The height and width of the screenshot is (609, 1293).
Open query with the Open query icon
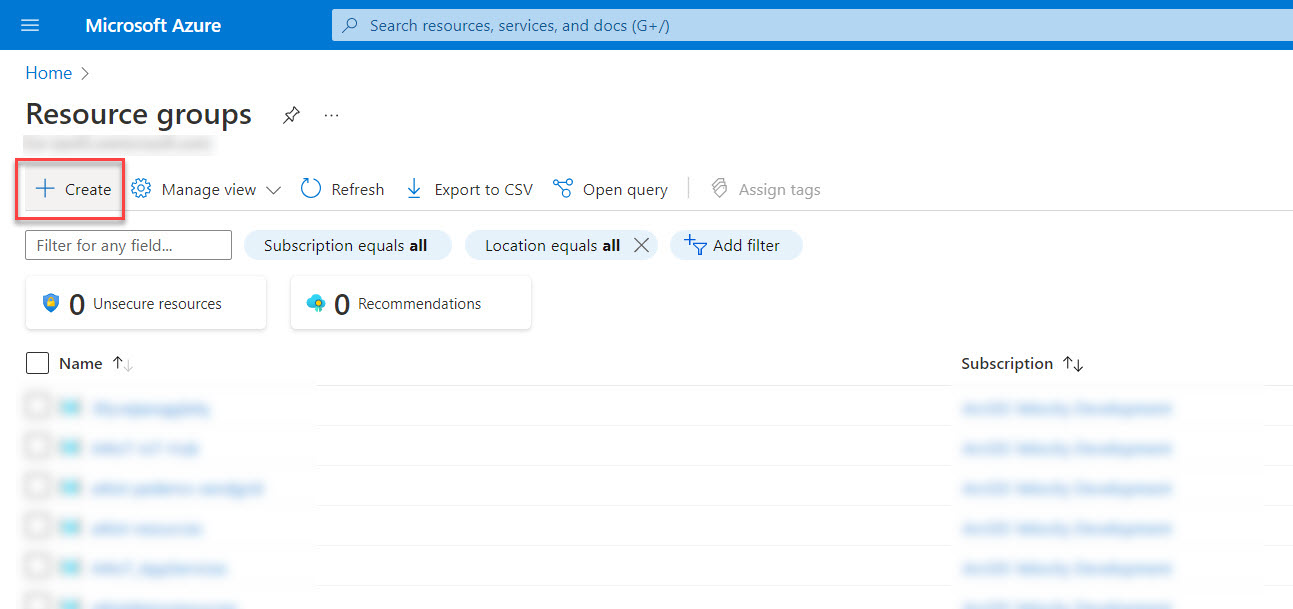(563, 188)
